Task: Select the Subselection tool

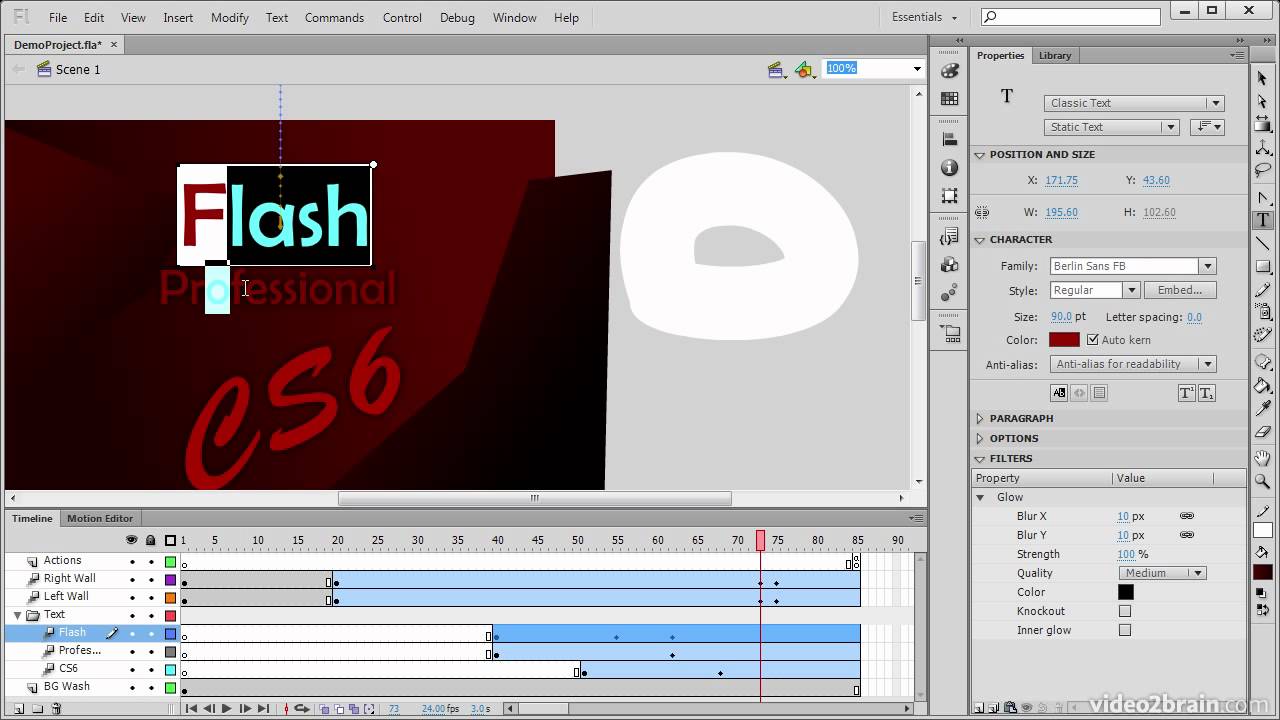Action: tap(1263, 101)
